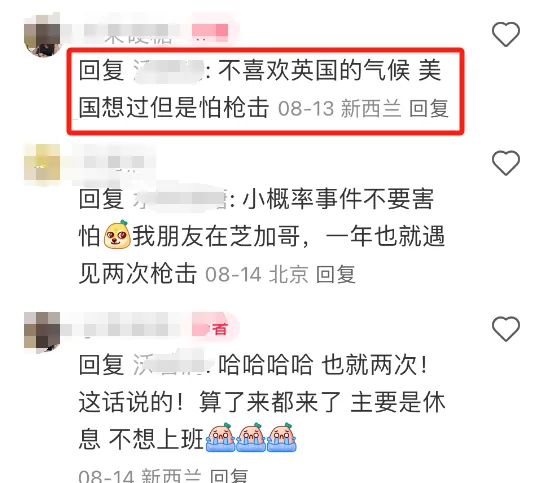Open replied-to username in third comment
The image size is (544, 483).
(x=173, y=364)
